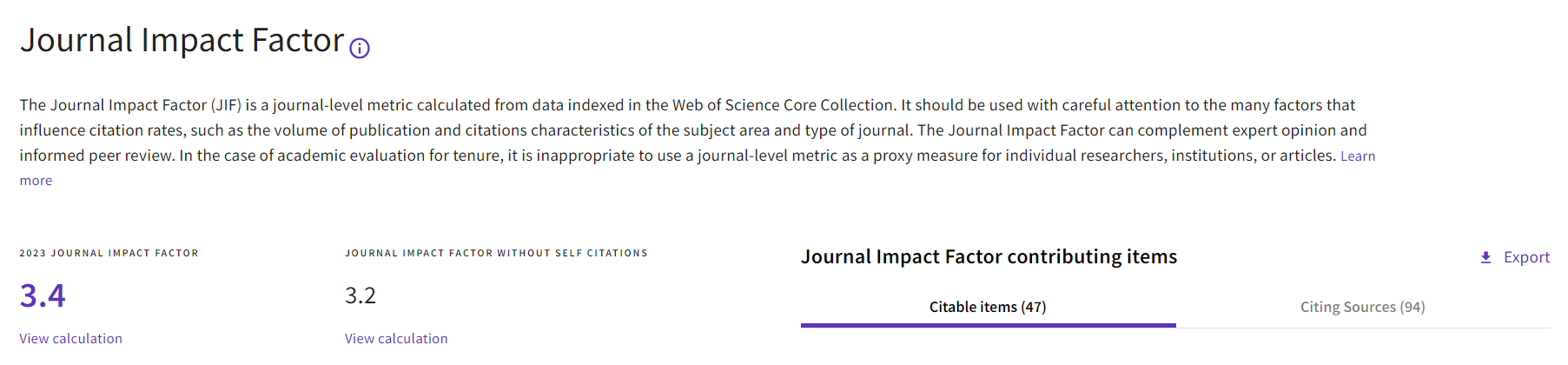The width and height of the screenshot is (1568, 365).
Task: Click the 3.2 without self citations value
Action: (x=361, y=295)
